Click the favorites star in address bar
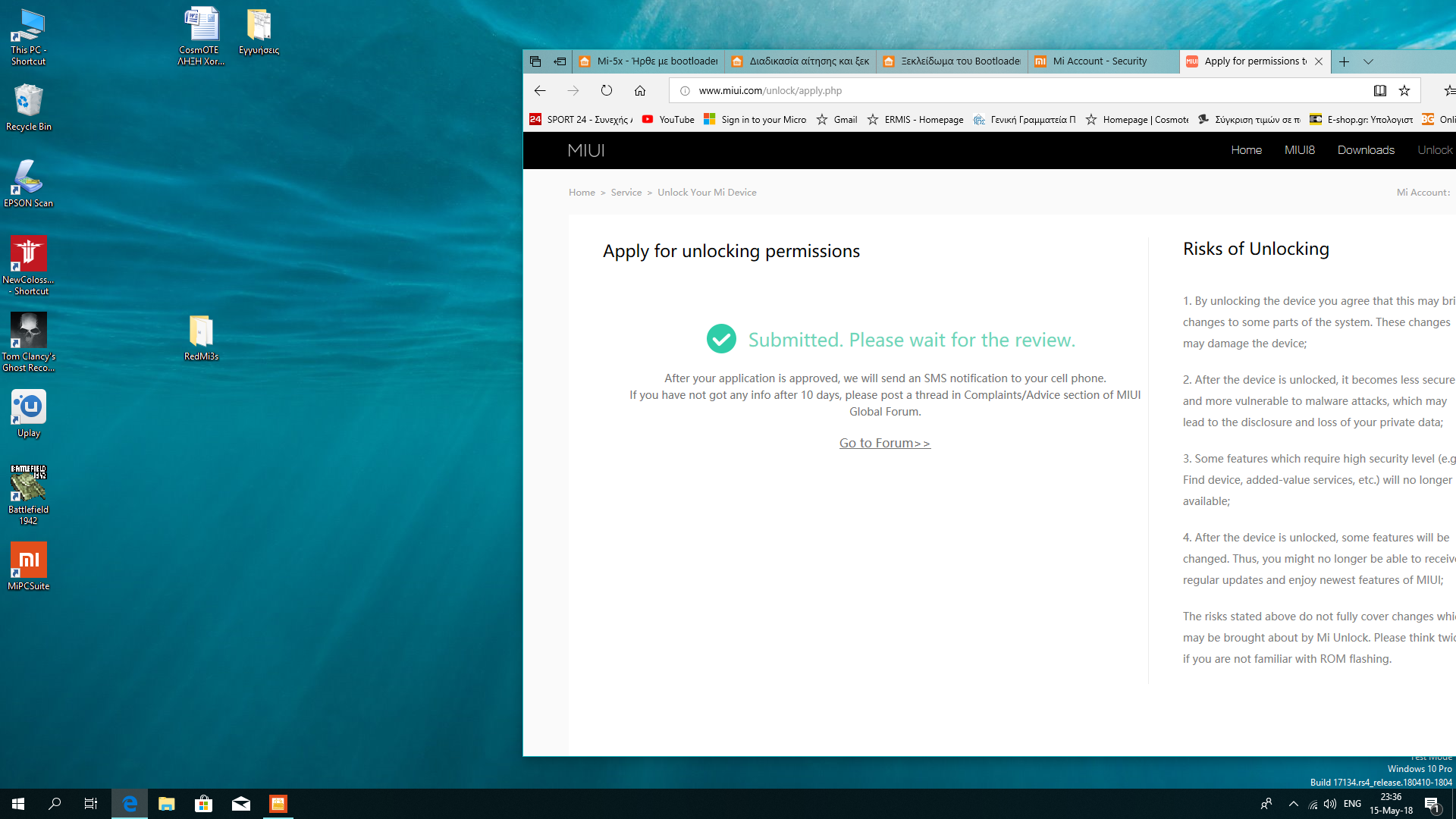The width and height of the screenshot is (1456, 819). point(1404,91)
